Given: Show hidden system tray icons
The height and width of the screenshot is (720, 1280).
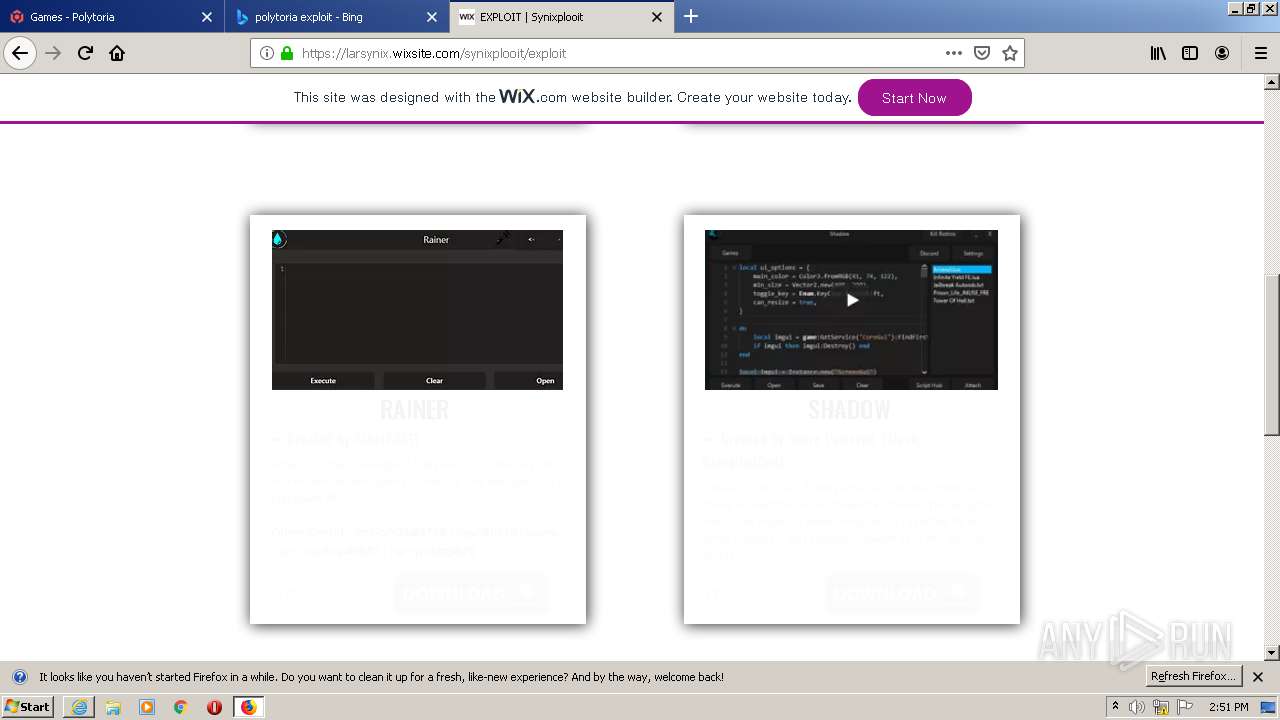Looking at the screenshot, I should pyautogui.click(x=1115, y=707).
